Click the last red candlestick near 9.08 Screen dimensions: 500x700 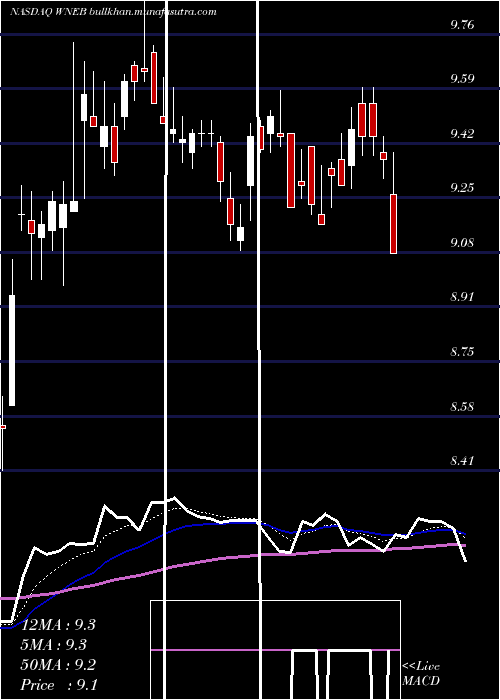click(393, 224)
